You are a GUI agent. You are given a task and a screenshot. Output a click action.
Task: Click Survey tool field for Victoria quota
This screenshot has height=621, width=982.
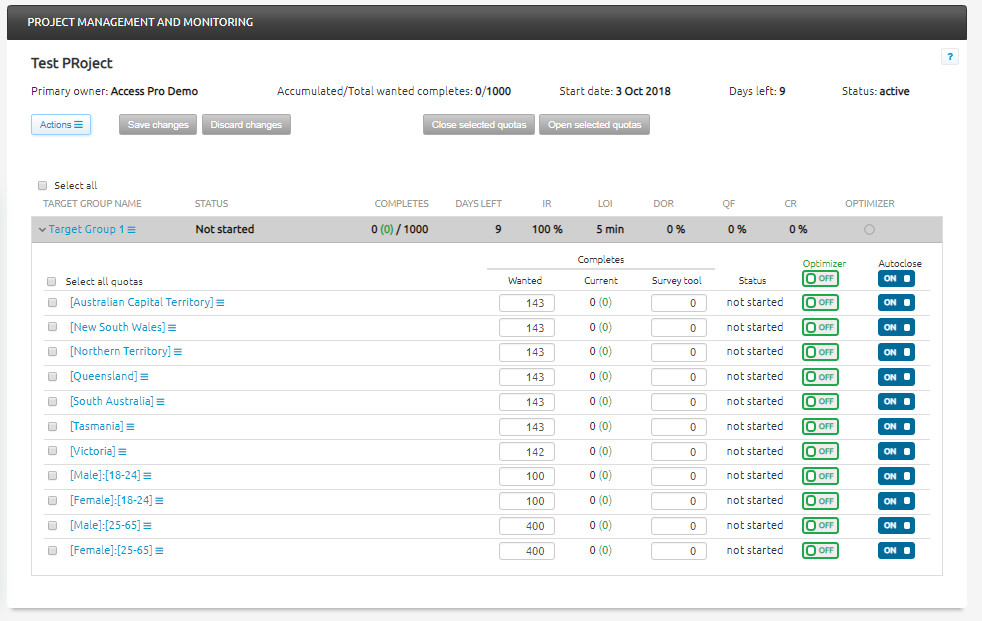click(679, 452)
